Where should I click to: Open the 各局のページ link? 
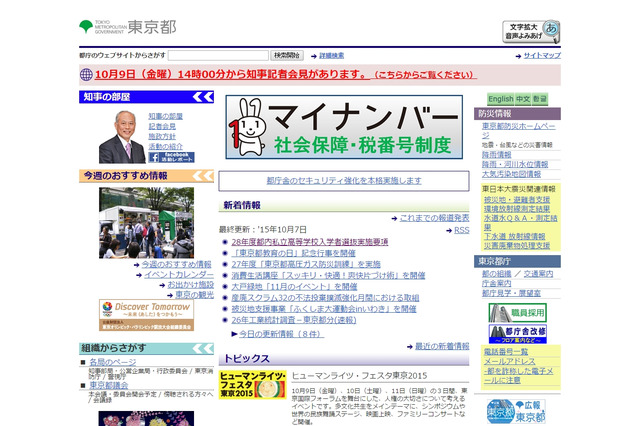(x=113, y=362)
